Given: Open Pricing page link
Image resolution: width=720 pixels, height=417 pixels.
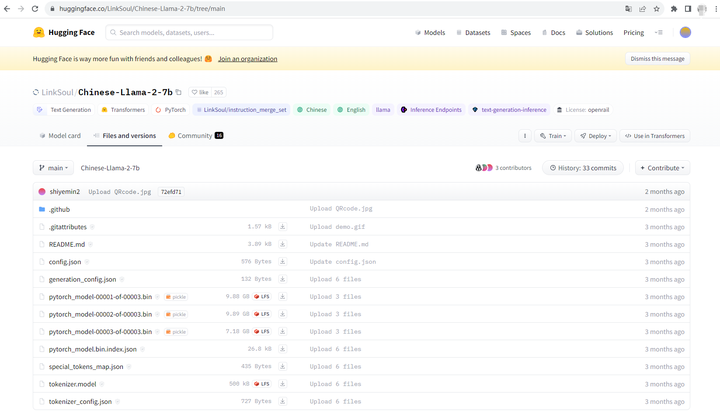Looking at the screenshot, I should (634, 33).
